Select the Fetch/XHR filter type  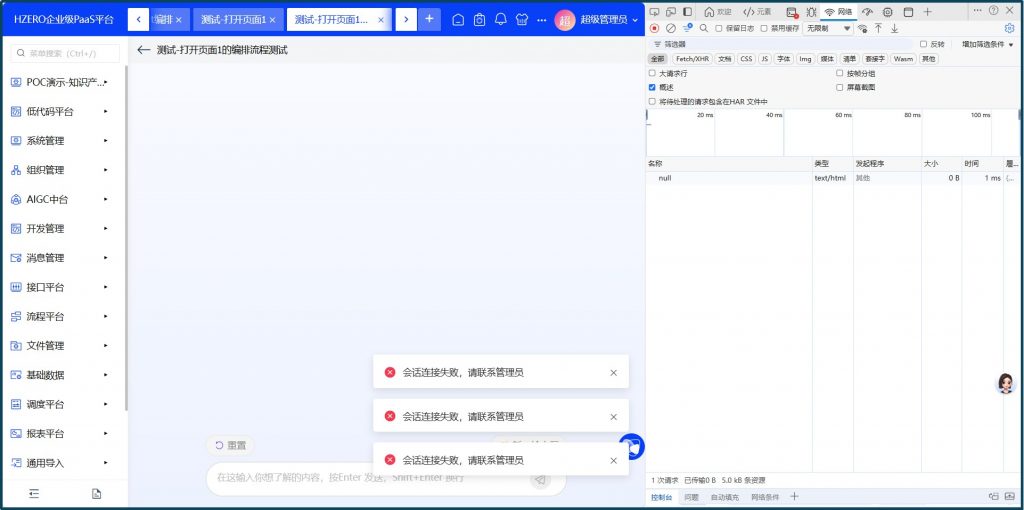point(692,59)
